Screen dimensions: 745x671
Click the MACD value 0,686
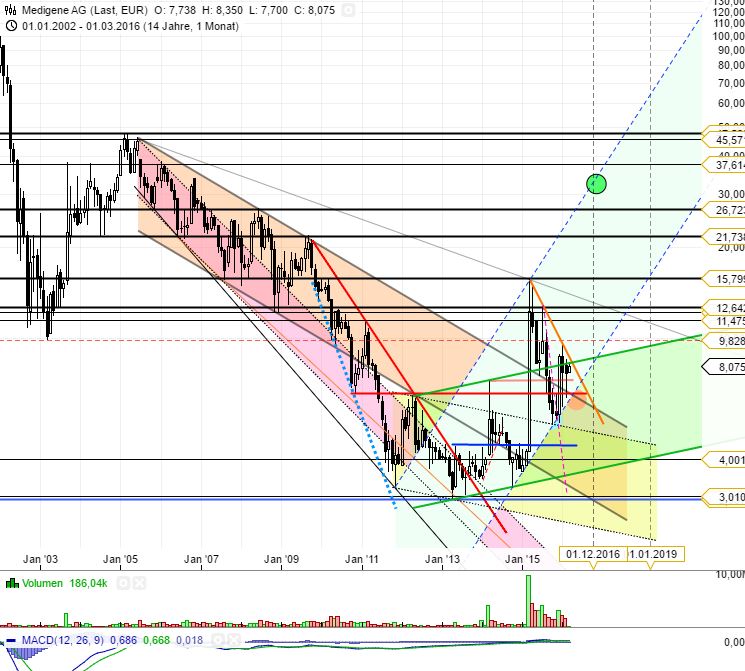click(124, 641)
